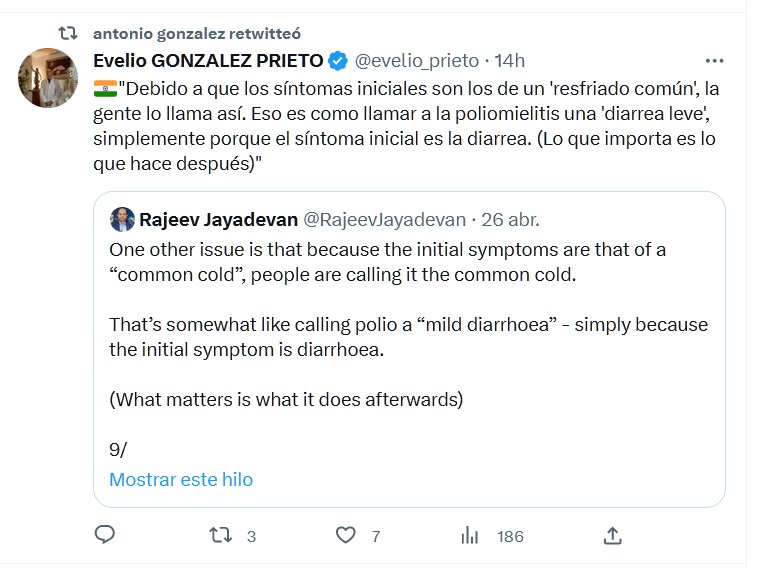
Task: Click the Evelio GONZALEZ PRIETO display name
Action: (x=208, y=61)
